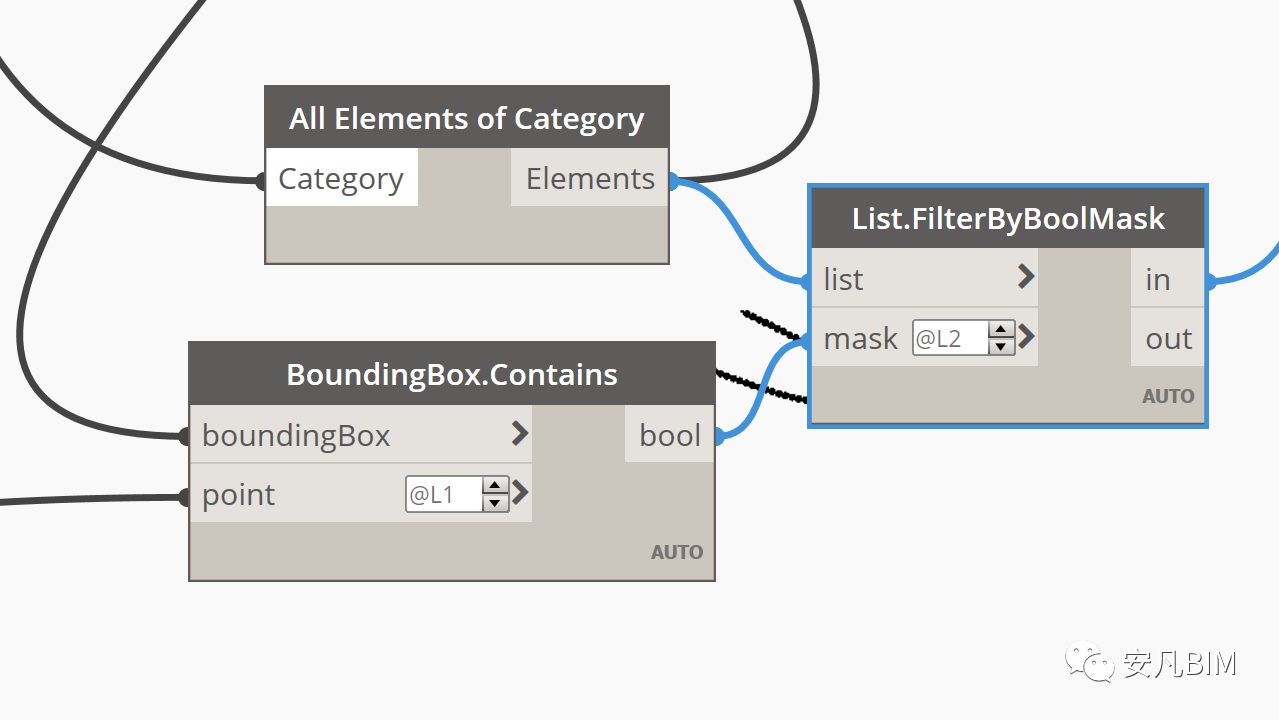Click AUTO lacing on BoundingBox.Contains
The width and height of the screenshot is (1279, 720).
point(677,552)
